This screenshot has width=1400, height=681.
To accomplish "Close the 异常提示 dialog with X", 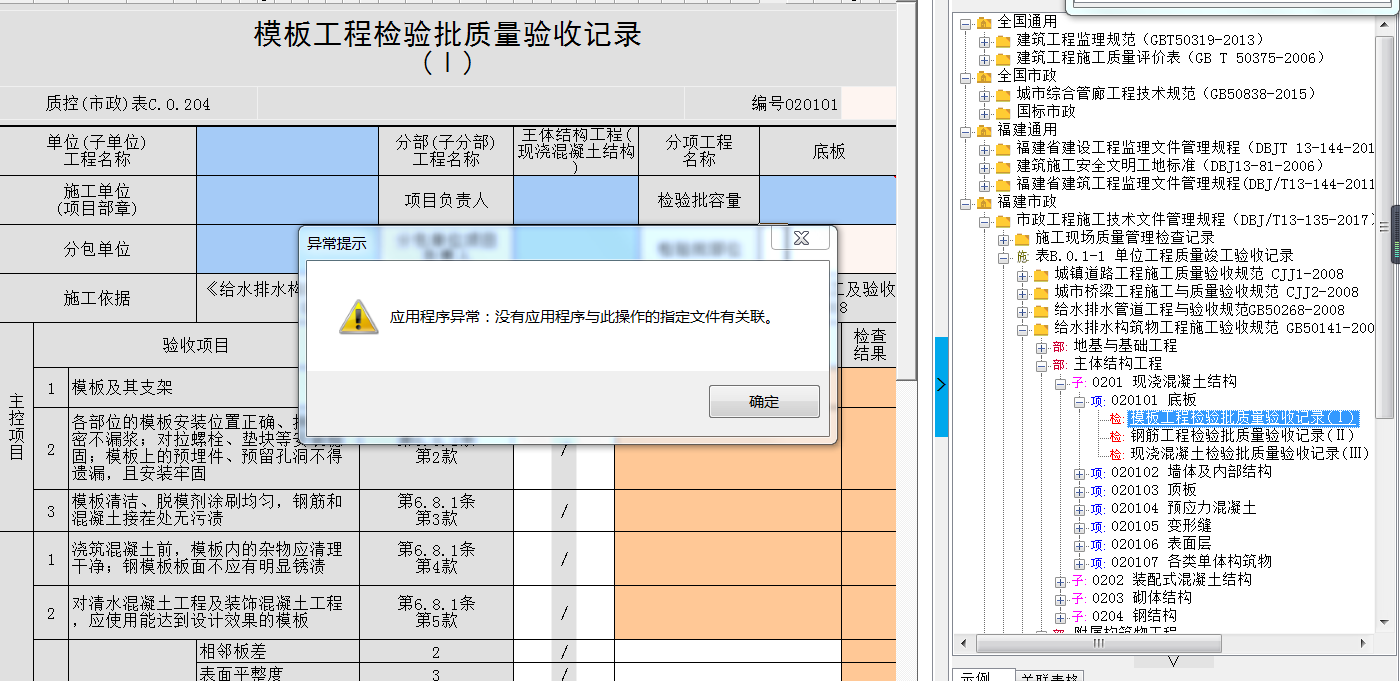I will point(800,238).
